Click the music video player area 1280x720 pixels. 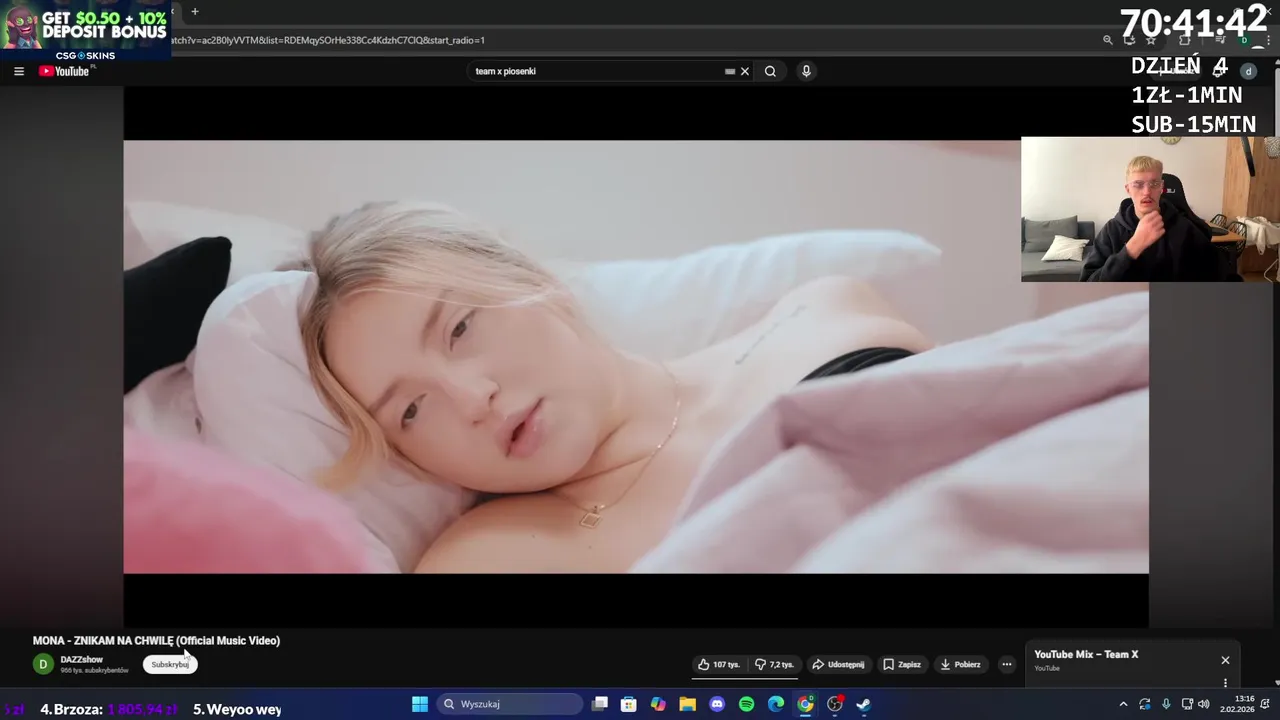(636, 357)
